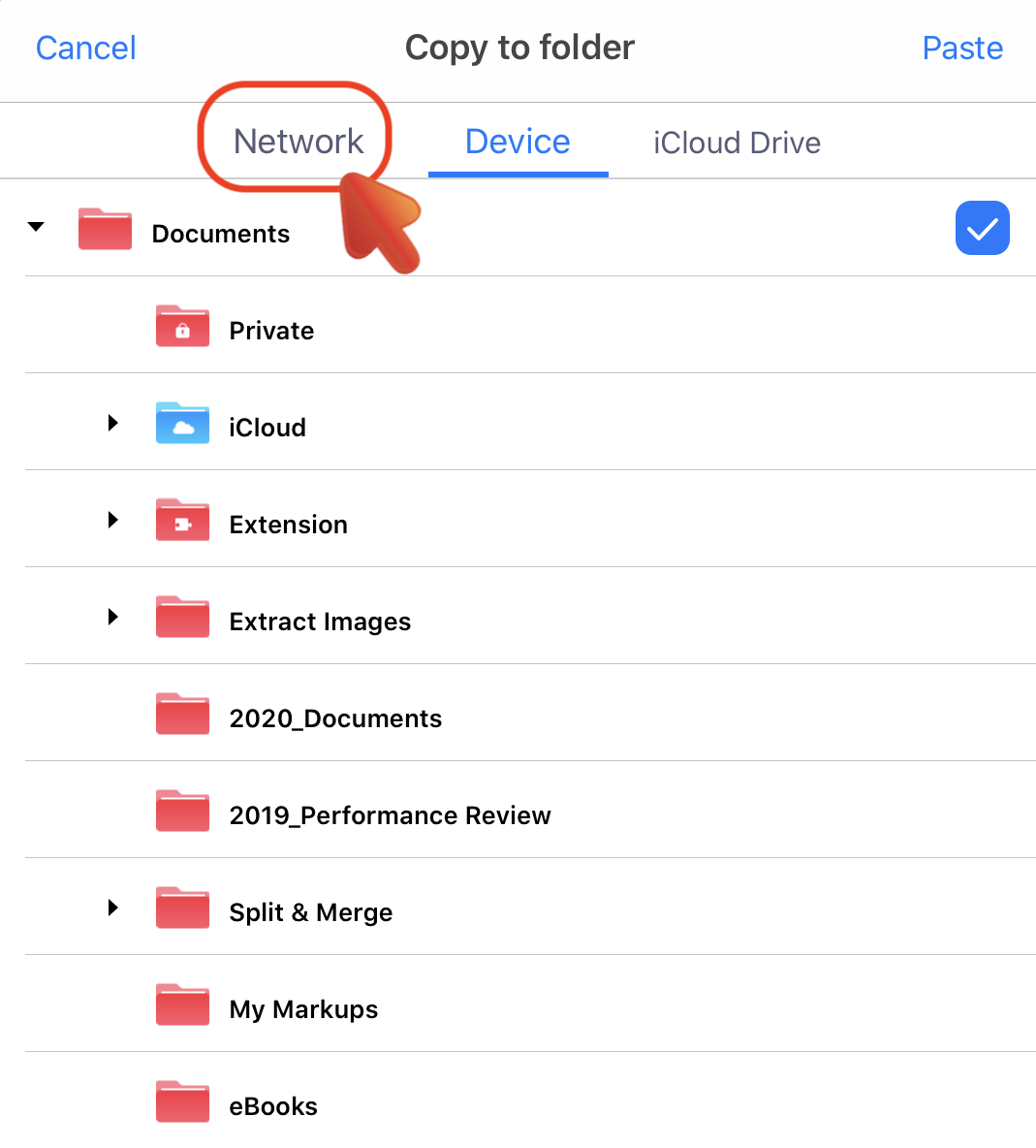
Task: Click the 2020_Documents folder icon
Action: point(182,714)
